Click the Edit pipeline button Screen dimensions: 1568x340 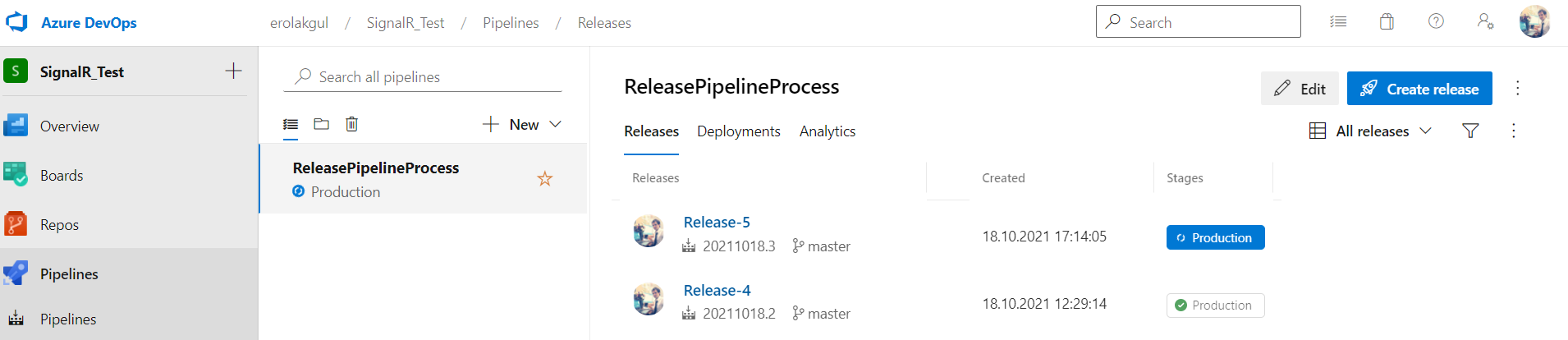[x=1300, y=89]
